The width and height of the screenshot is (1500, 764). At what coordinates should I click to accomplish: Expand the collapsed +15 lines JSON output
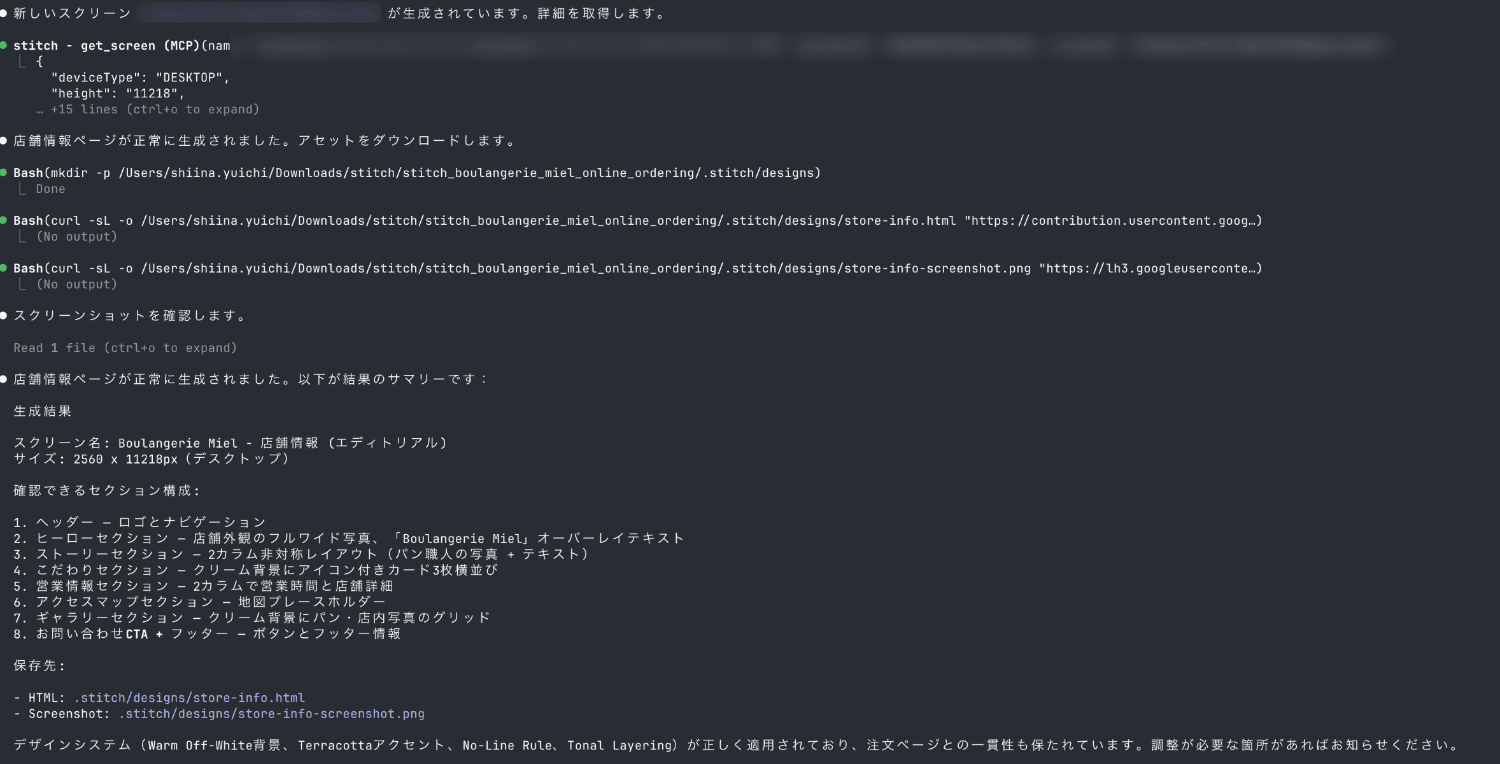(x=154, y=109)
